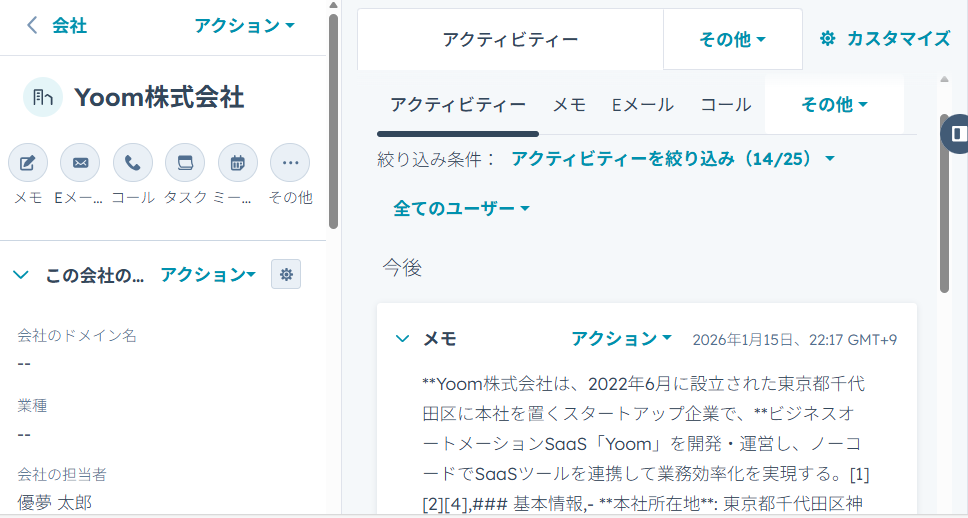Click the memo body text about Yoom株式会社

click(x=646, y=445)
